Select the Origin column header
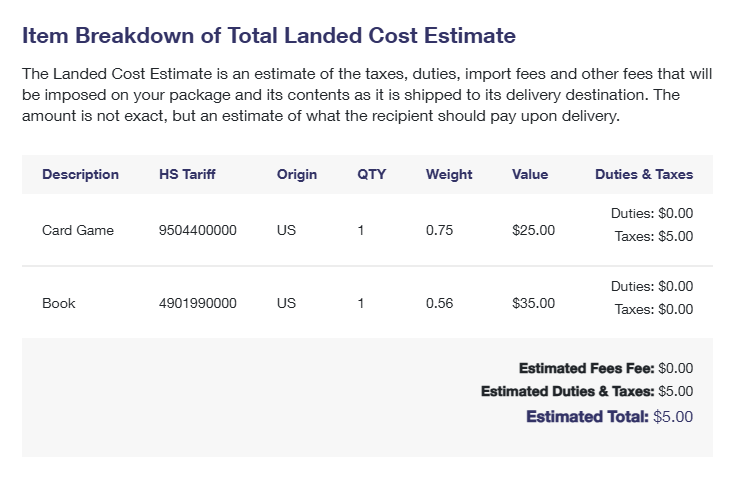Screen dimensions: 739x486 click(x=297, y=174)
